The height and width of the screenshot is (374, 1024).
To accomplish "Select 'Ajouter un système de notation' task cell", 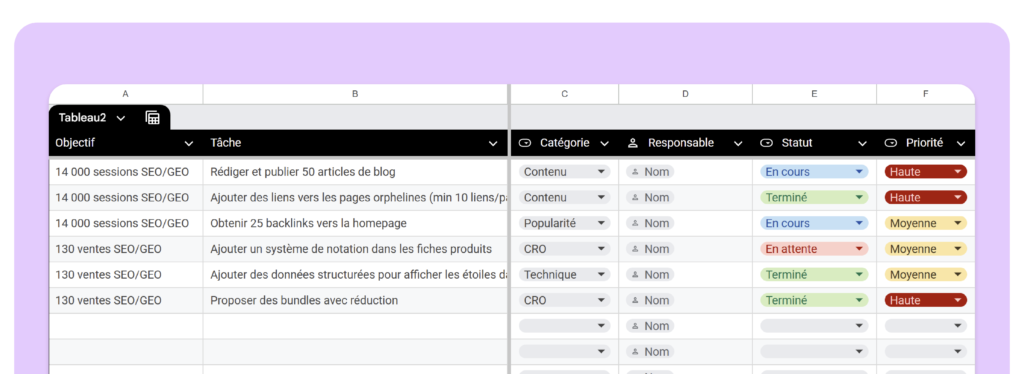I will pos(355,249).
